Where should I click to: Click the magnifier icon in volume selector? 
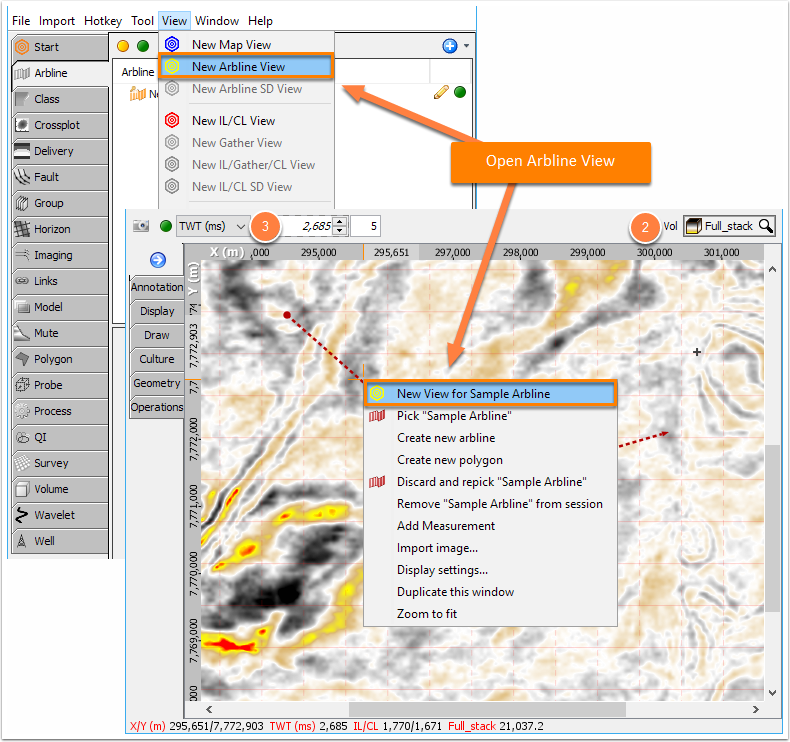pyautogui.click(x=765, y=226)
